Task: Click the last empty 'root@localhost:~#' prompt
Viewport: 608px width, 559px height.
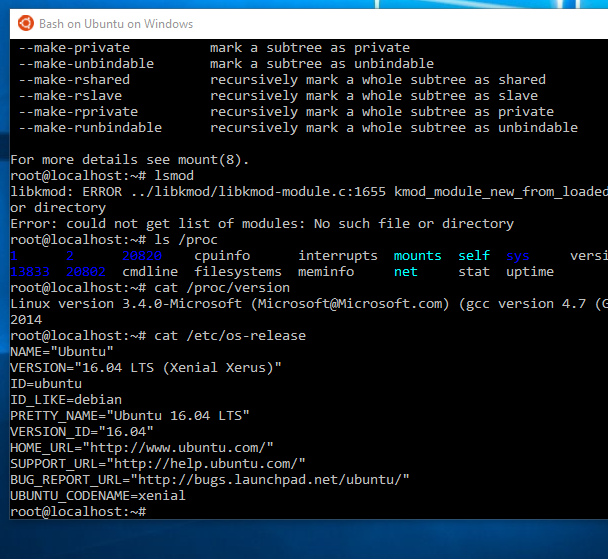Action: pyautogui.click(x=78, y=512)
